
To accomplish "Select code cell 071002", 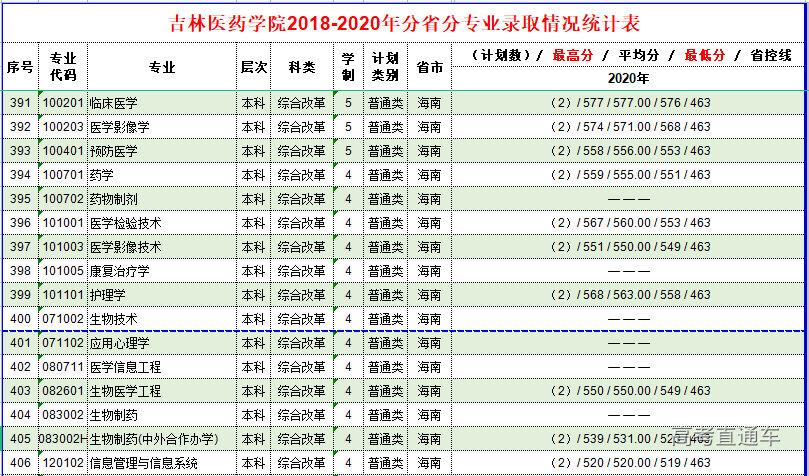I will pos(63,319).
